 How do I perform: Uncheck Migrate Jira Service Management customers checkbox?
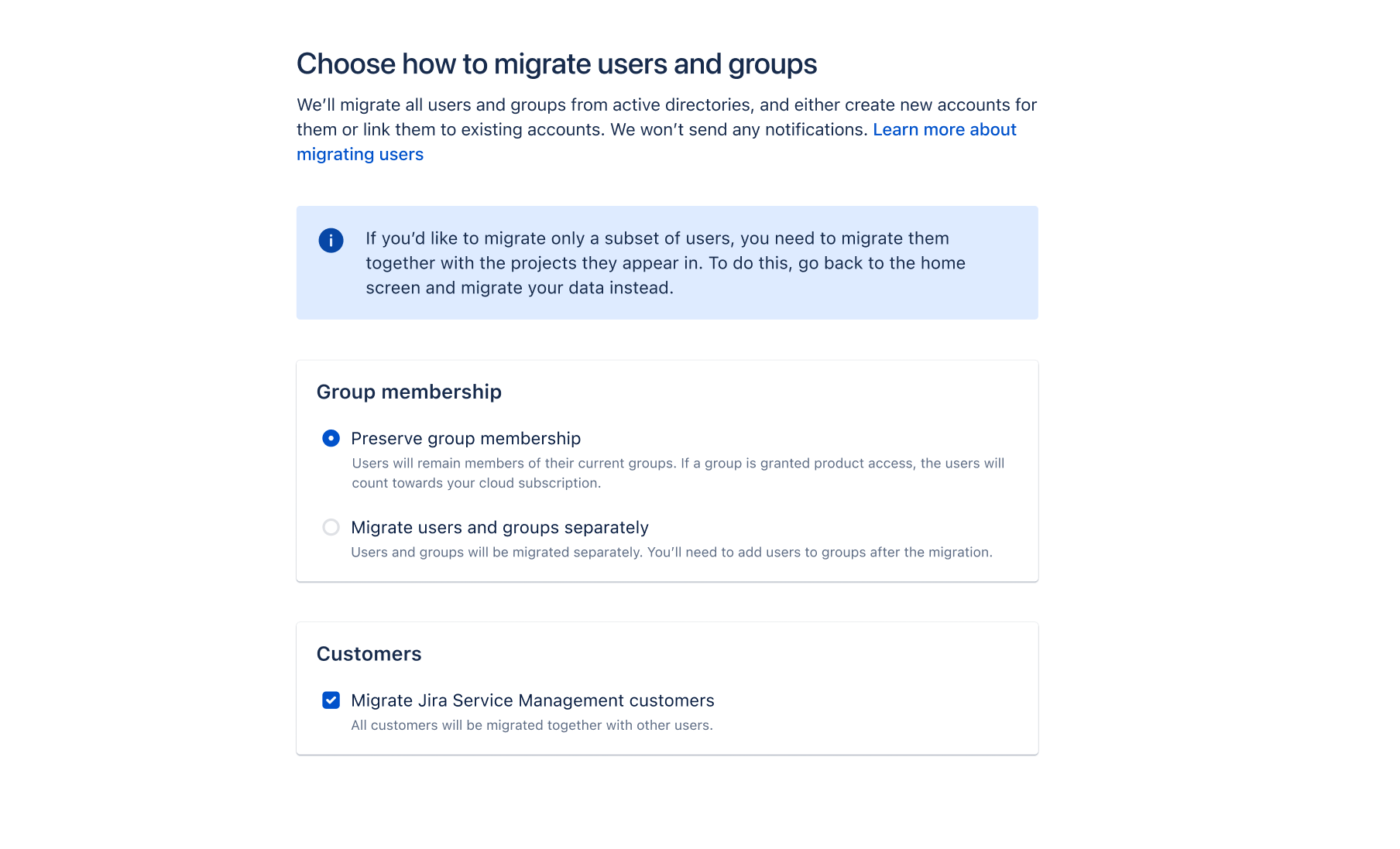(331, 700)
